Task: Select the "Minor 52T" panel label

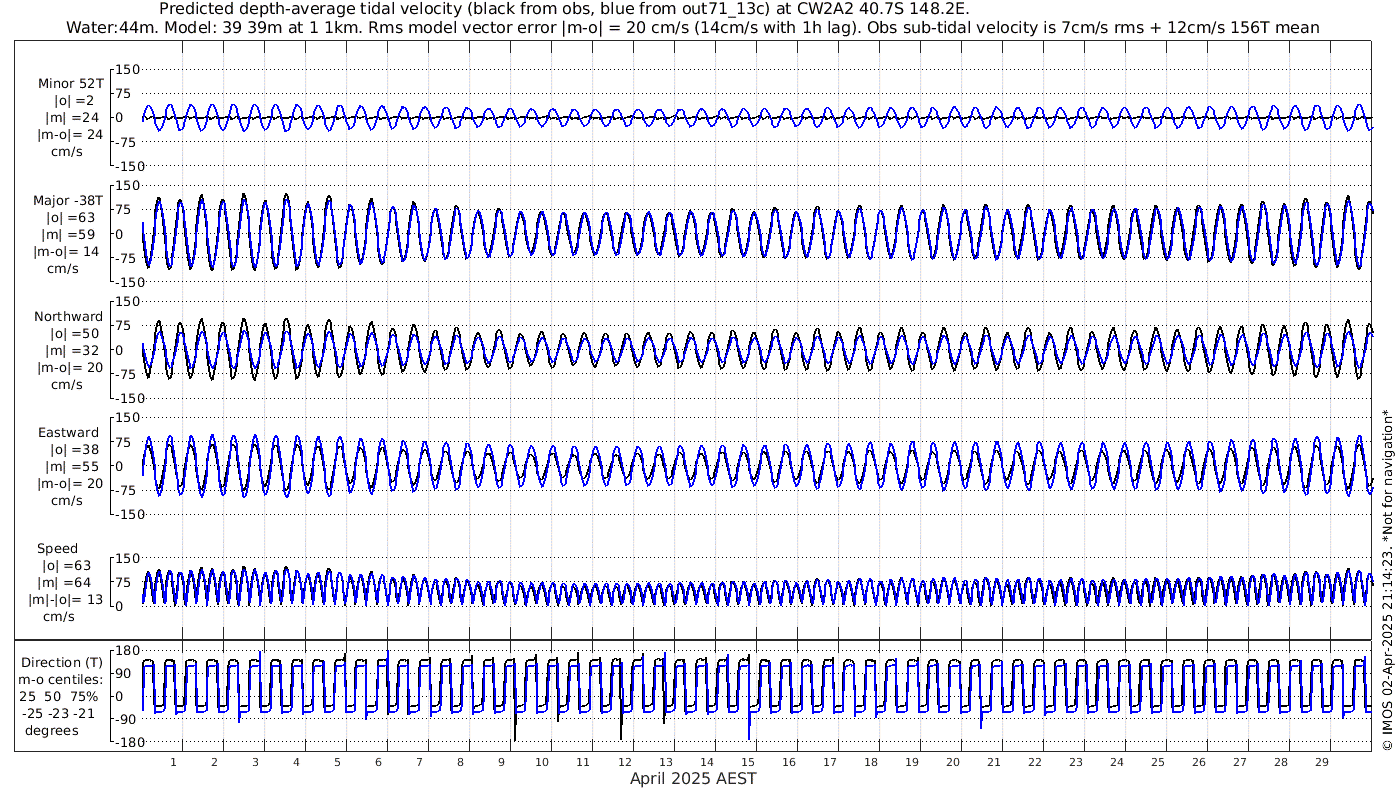Action: click(70, 84)
